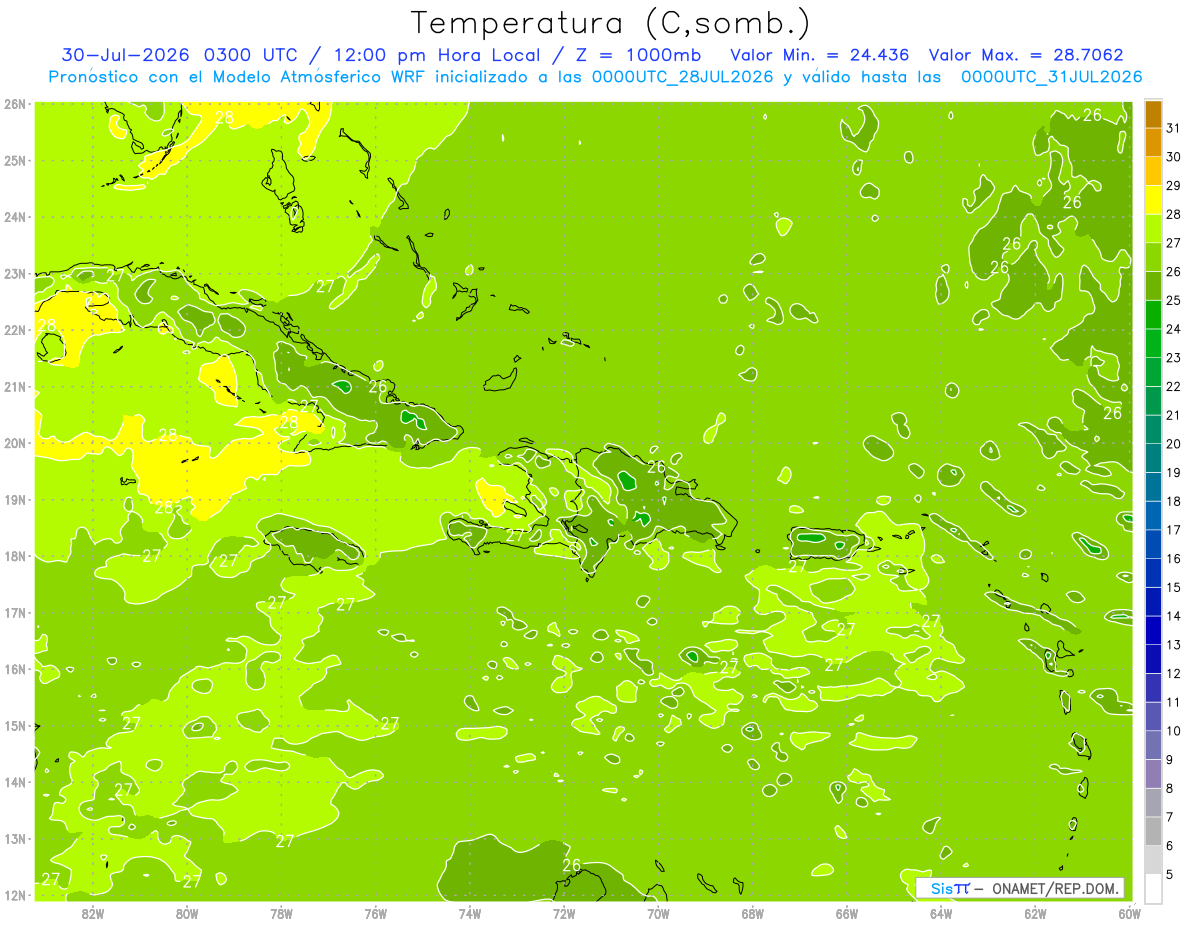Click the '24' label on the color scale
Screen dimensions: 1200x927
[x=1174, y=329]
